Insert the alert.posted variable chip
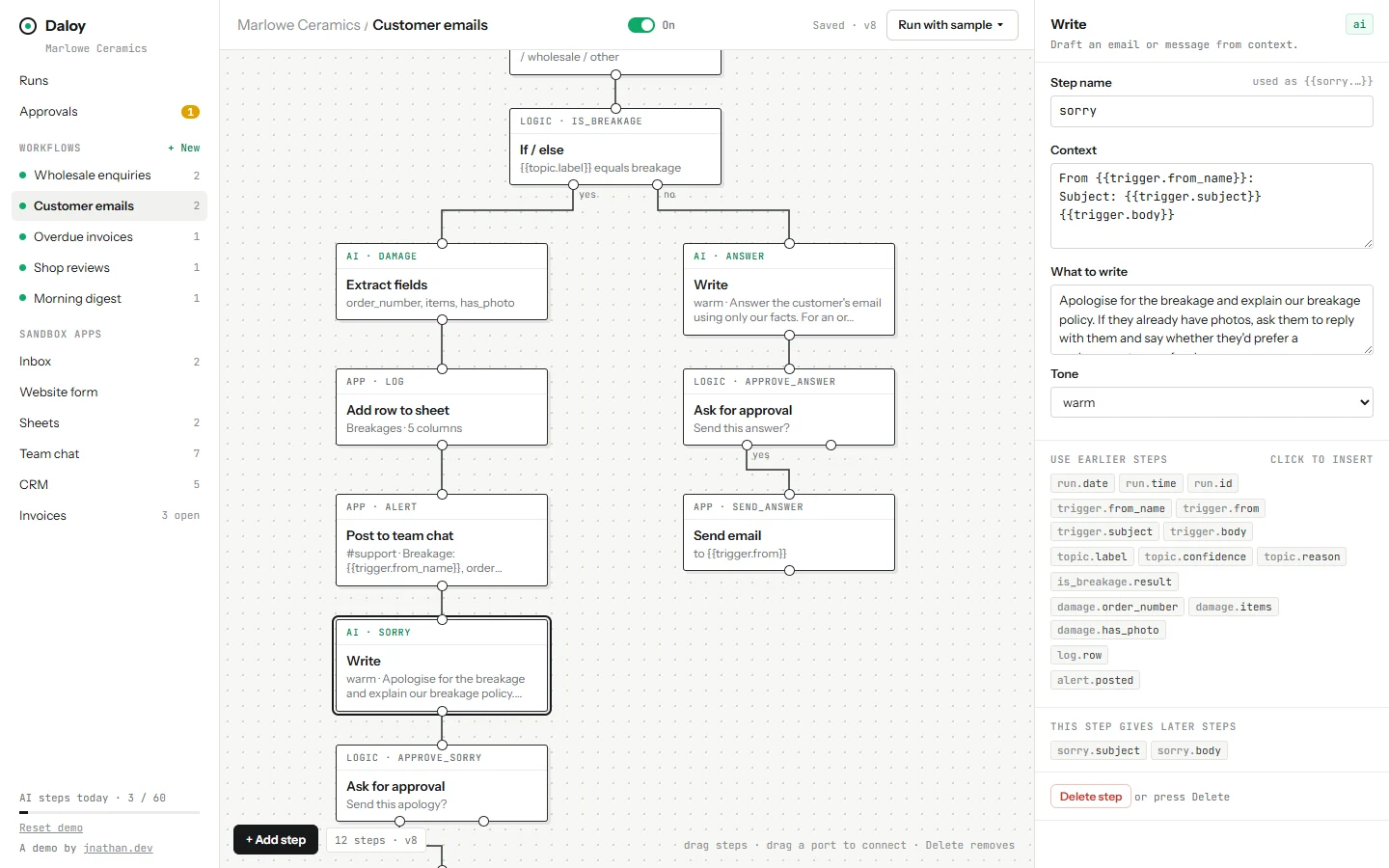Viewport: 1389px width, 868px height. (x=1096, y=680)
